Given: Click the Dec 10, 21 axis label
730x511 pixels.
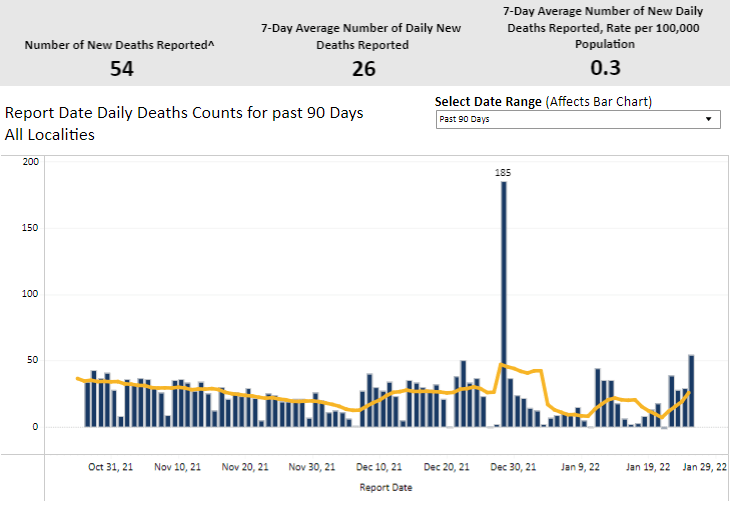Looking at the screenshot, I should [379, 466].
